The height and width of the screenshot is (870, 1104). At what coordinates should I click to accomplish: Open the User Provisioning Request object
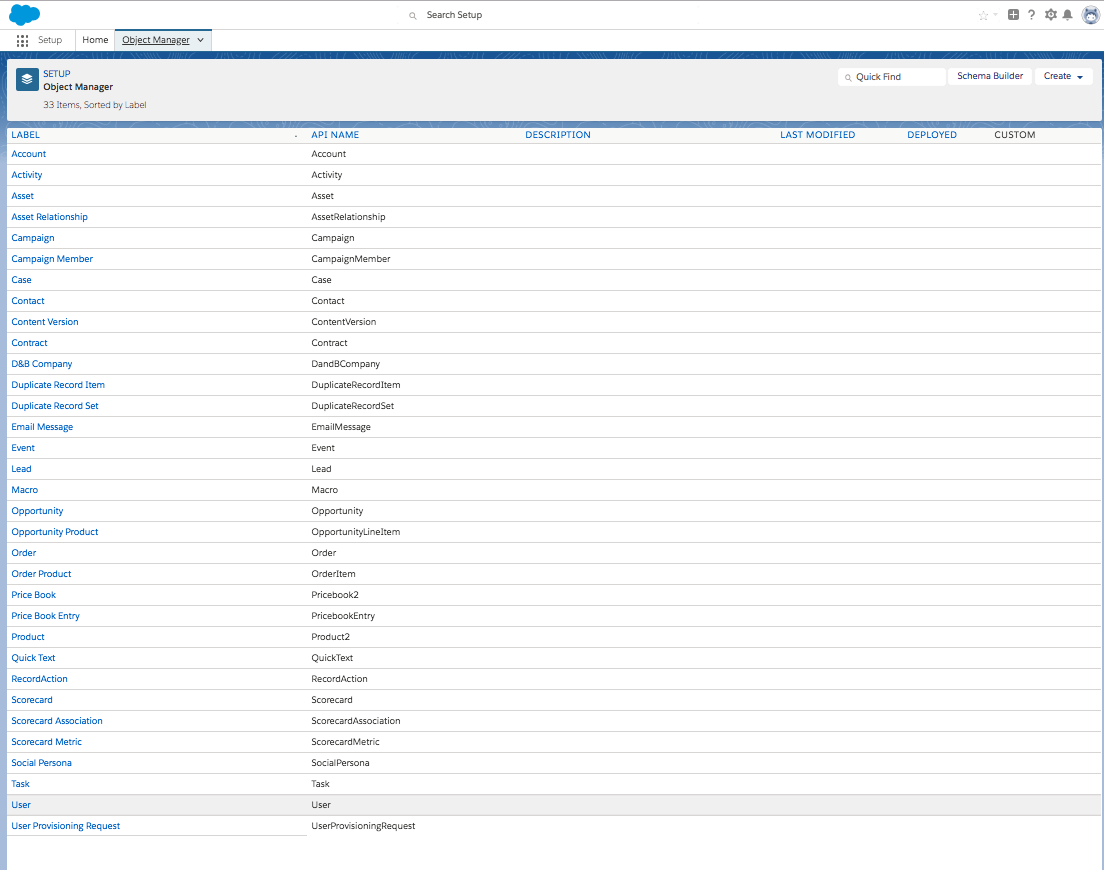pyautogui.click(x=65, y=826)
